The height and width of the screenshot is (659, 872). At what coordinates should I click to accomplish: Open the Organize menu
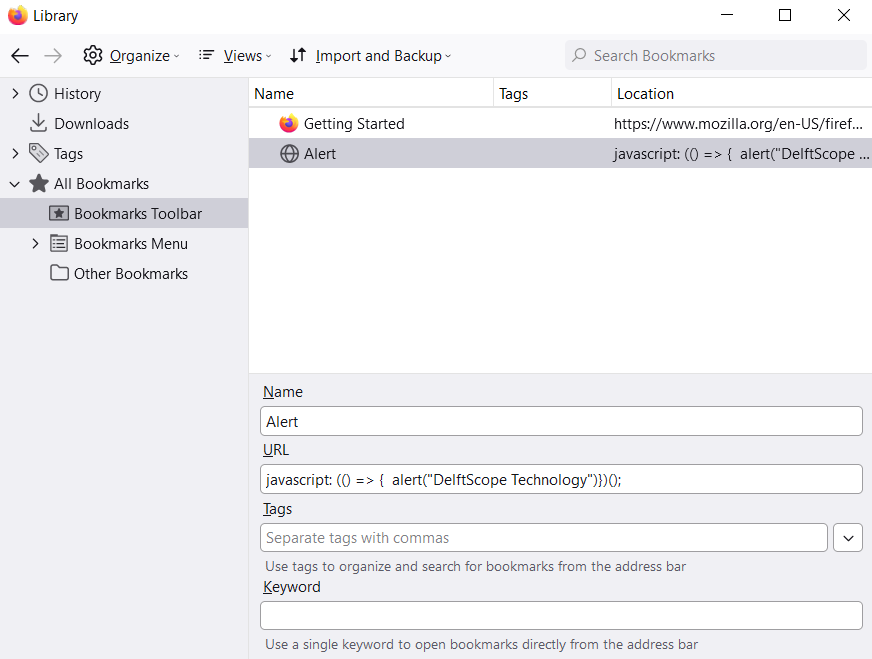(x=131, y=56)
